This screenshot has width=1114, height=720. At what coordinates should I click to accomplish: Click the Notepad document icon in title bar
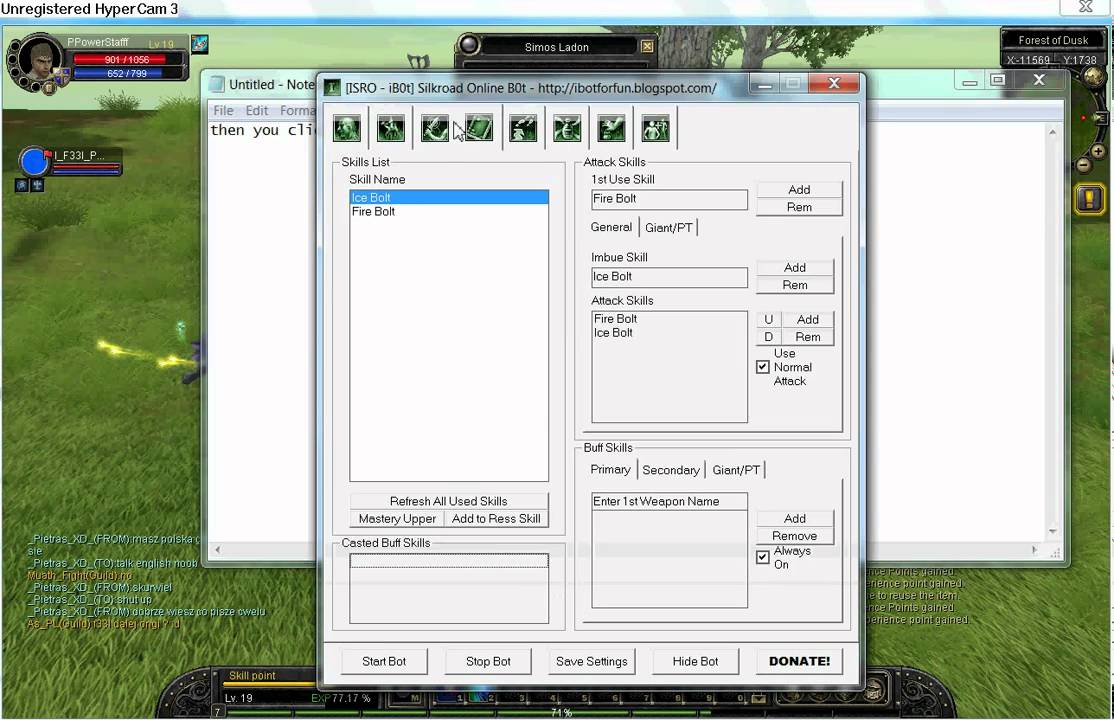coord(217,85)
